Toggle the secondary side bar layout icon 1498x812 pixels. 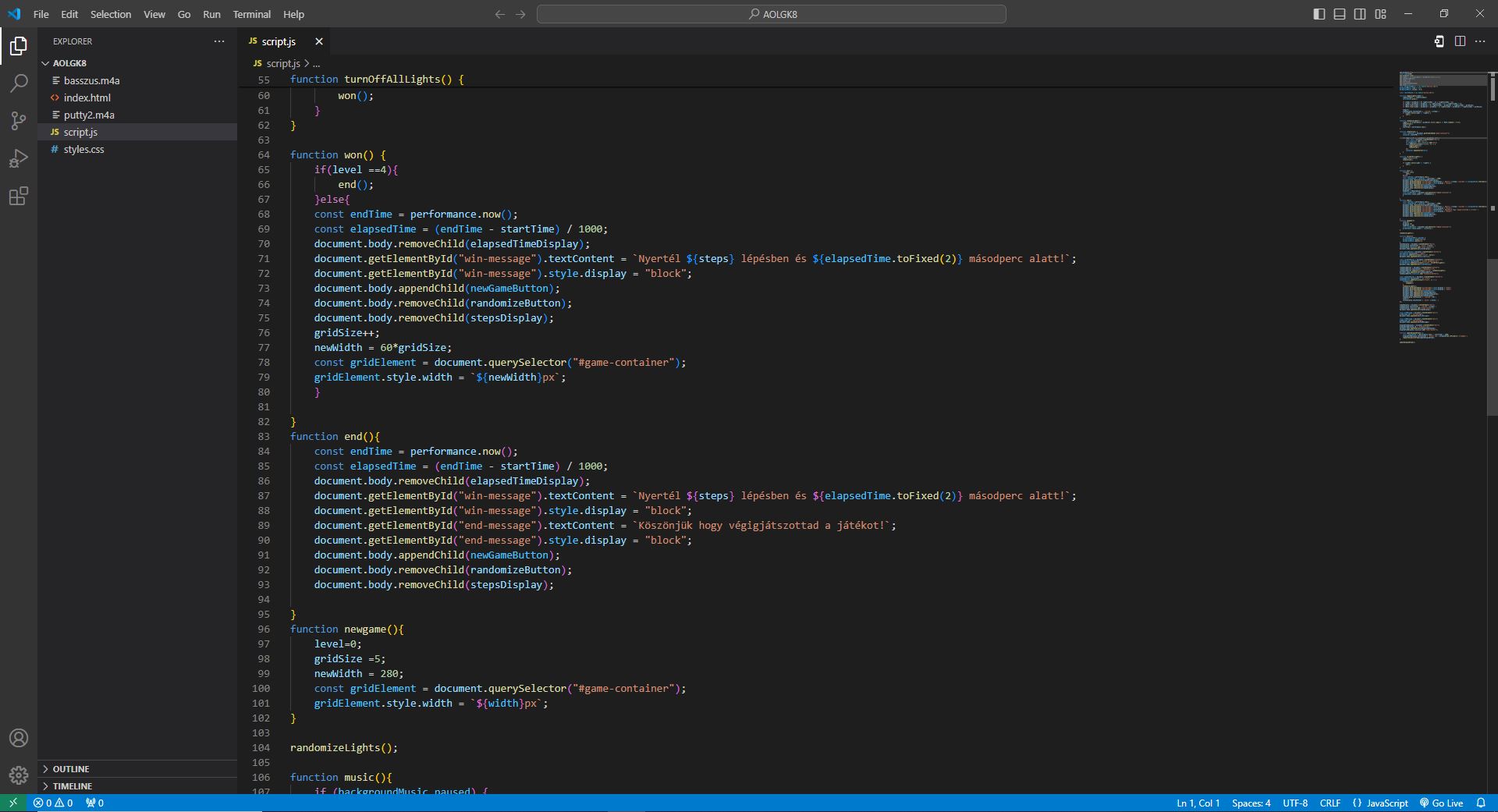click(1360, 14)
